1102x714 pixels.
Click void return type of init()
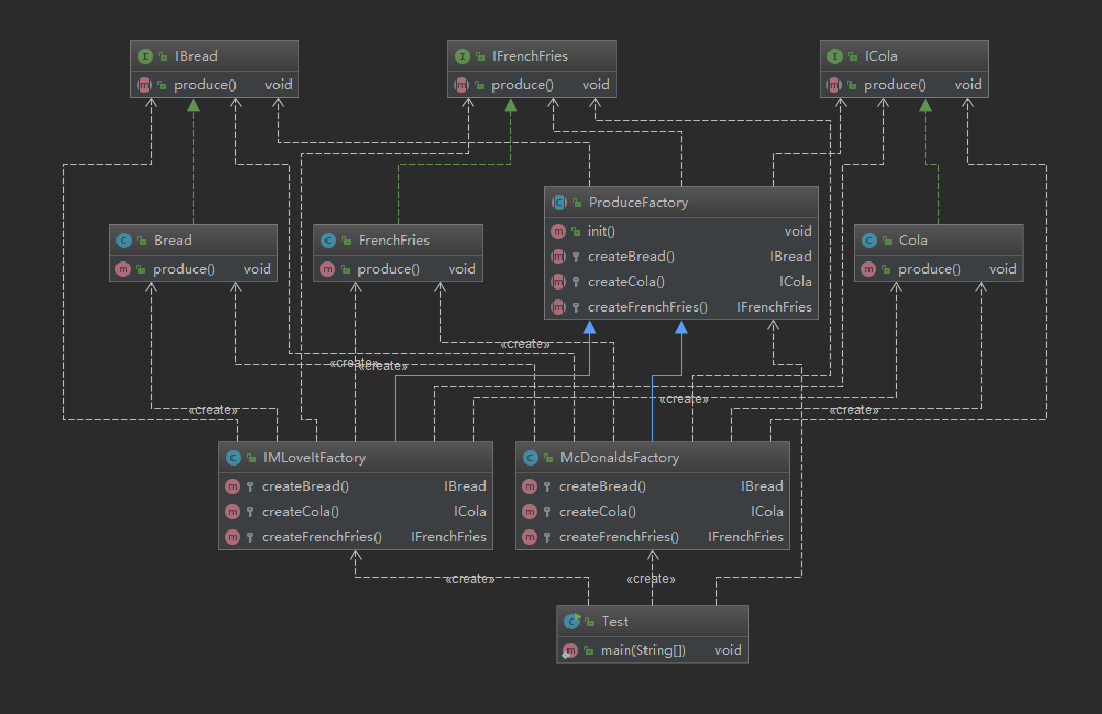click(x=798, y=231)
